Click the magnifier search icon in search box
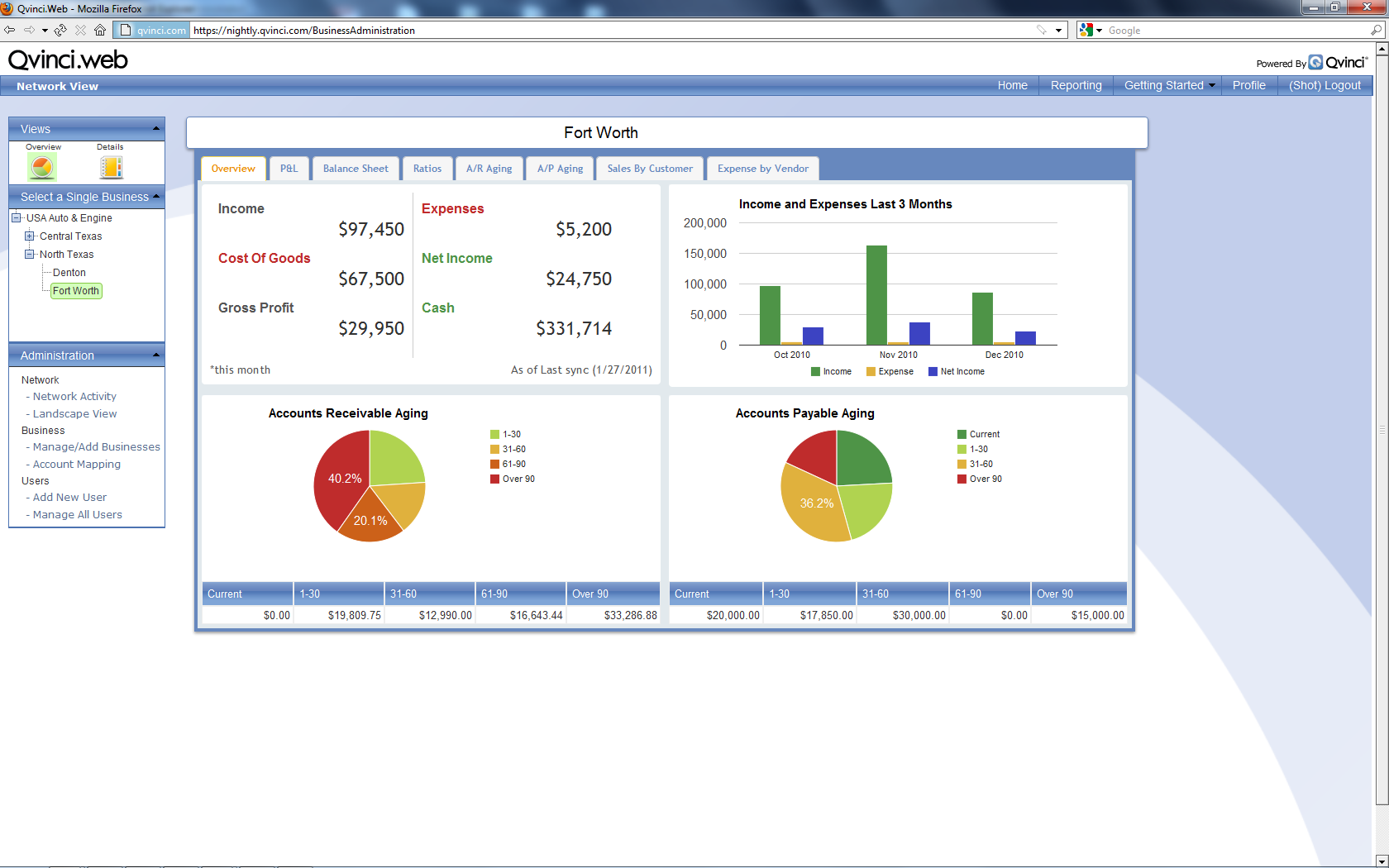Image resolution: width=1389 pixels, height=868 pixels. (1377, 30)
